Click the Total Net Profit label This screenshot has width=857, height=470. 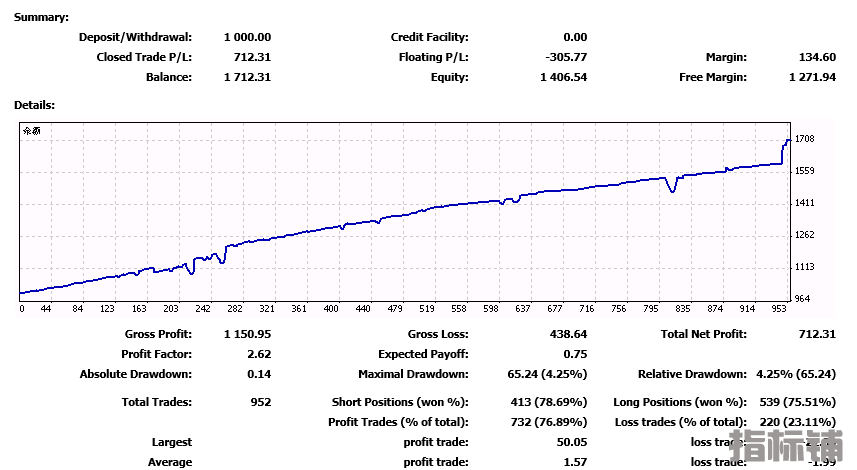(703, 334)
